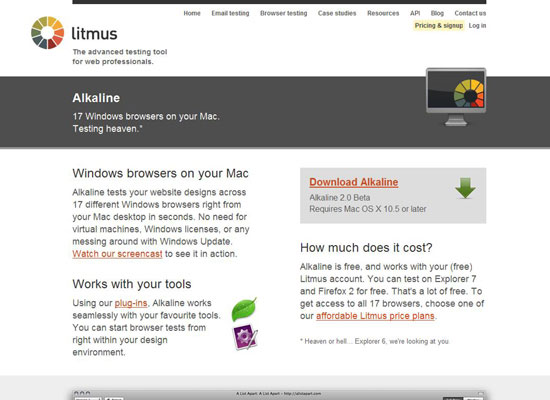Viewport: 550px width, 400px height.
Task: Open Case studies in navigation
Action: coord(337,13)
